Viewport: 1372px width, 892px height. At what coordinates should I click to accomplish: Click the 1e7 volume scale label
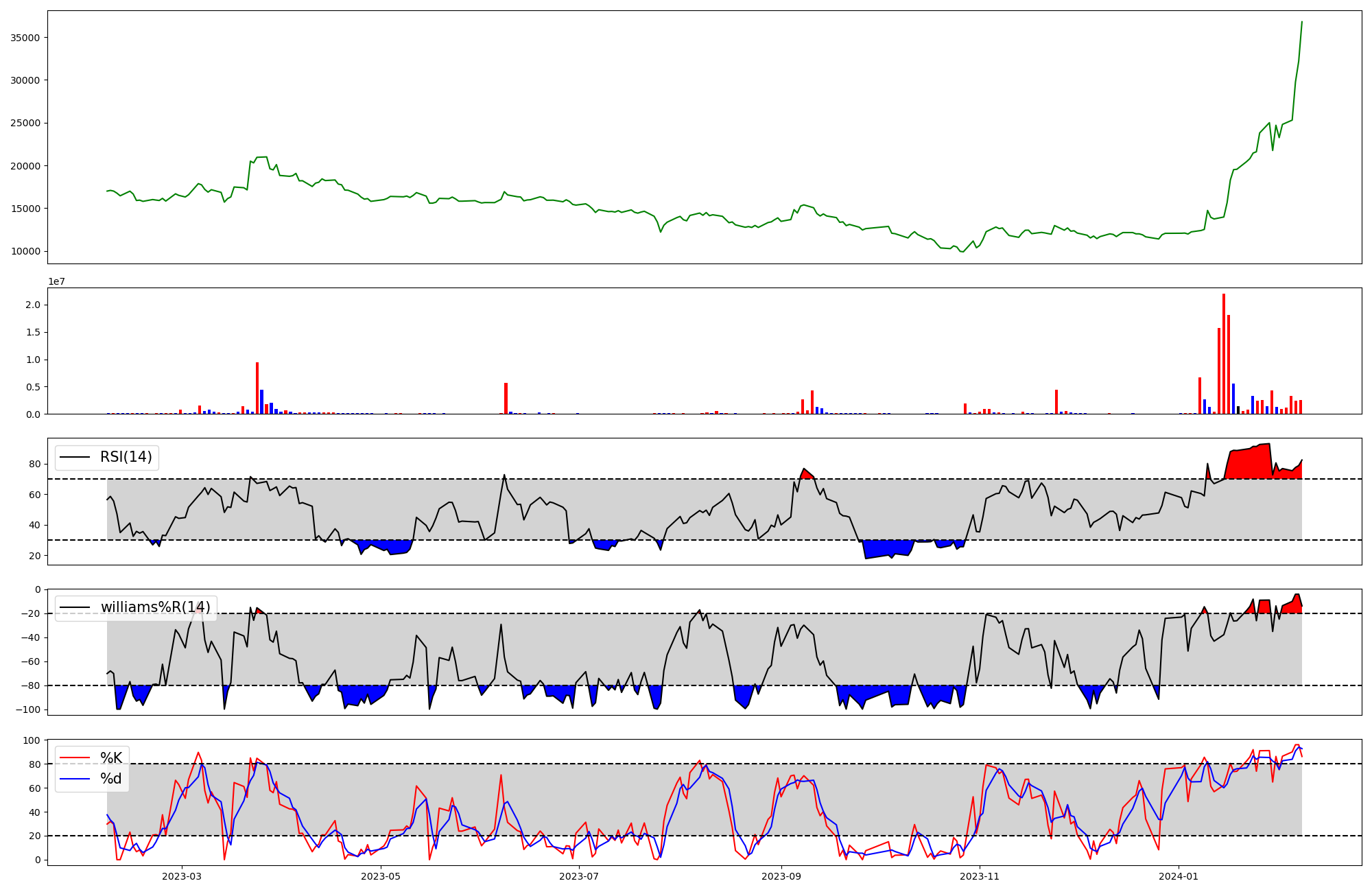pos(56,282)
